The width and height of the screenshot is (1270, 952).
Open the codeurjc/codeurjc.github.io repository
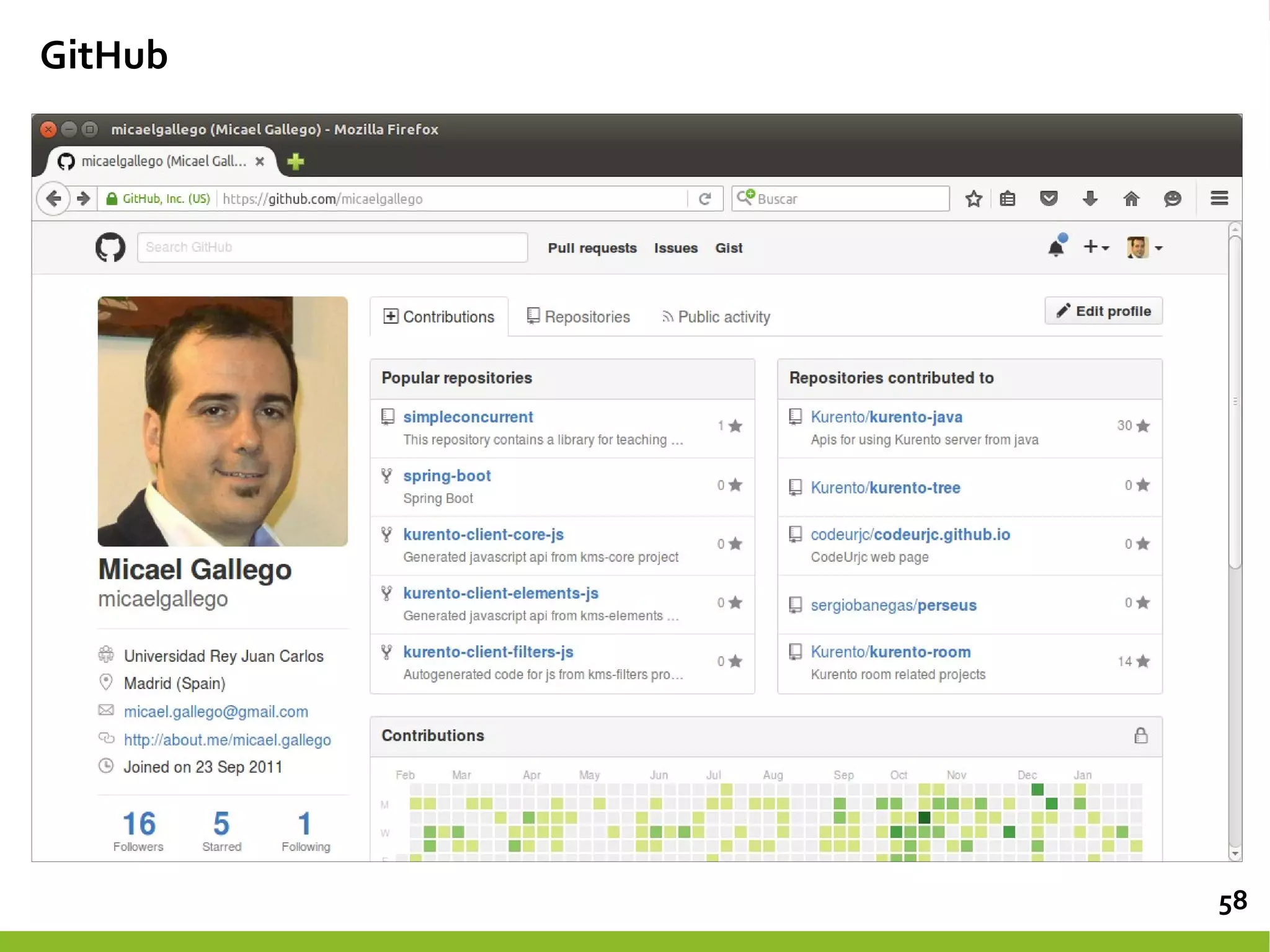(911, 535)
